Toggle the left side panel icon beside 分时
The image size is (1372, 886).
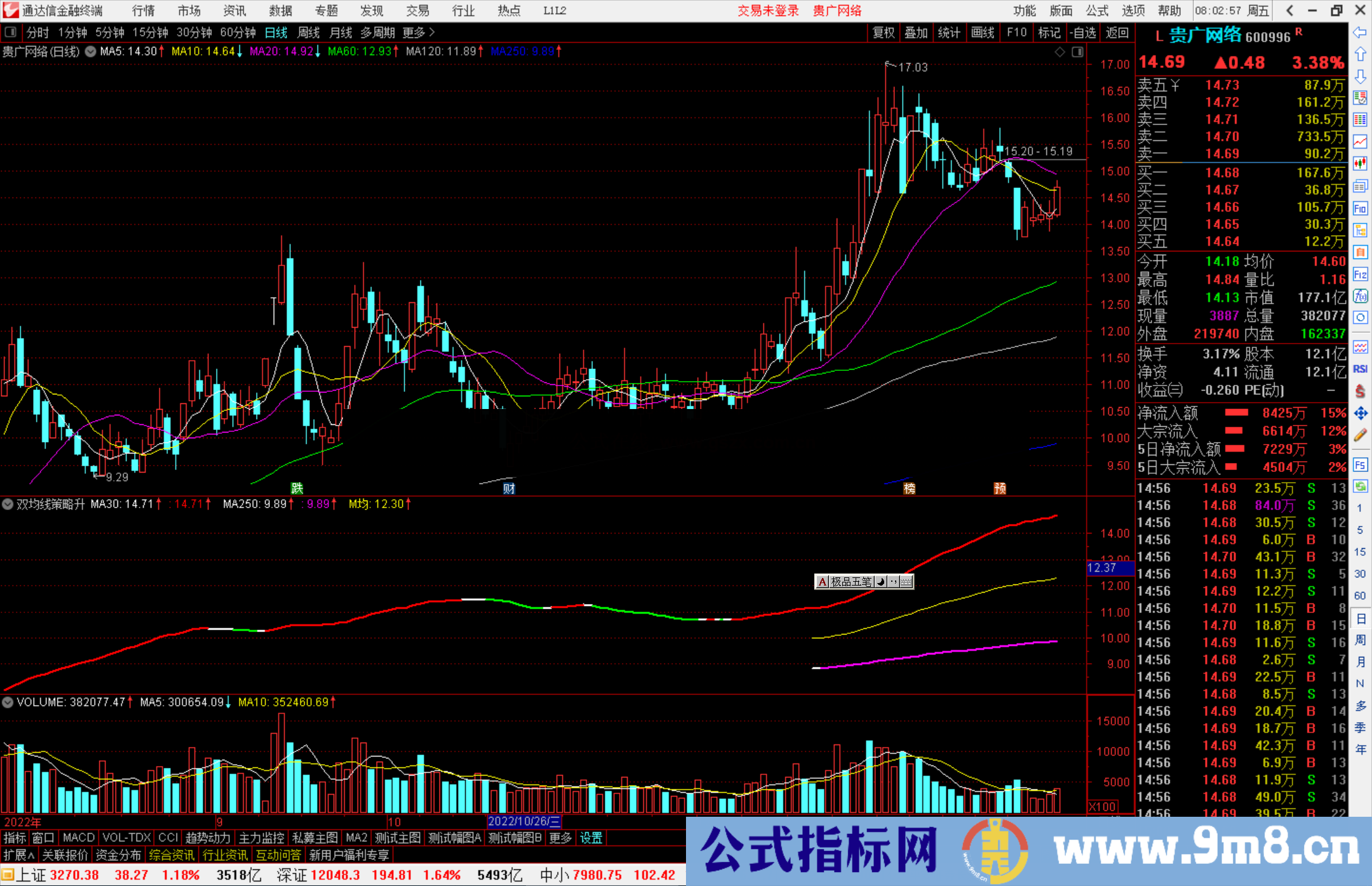tap(11, 32)
